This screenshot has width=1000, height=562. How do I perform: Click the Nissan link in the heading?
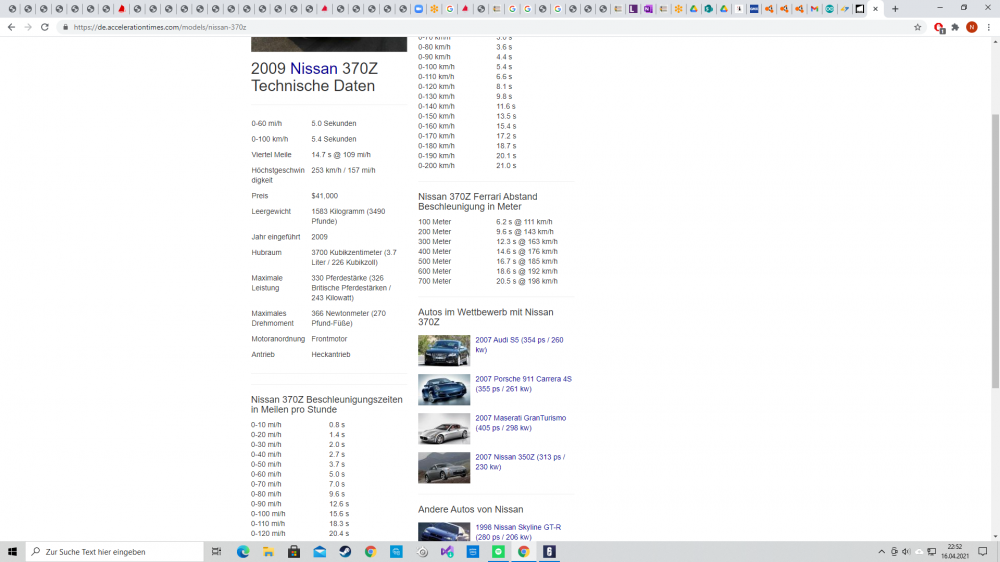coord(314,68)
